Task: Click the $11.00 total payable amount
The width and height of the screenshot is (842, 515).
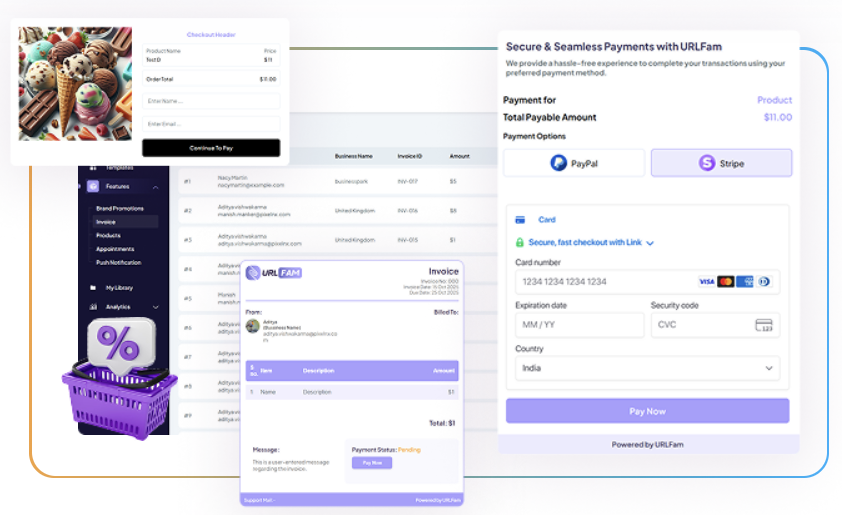Action: tap(778, 117)
